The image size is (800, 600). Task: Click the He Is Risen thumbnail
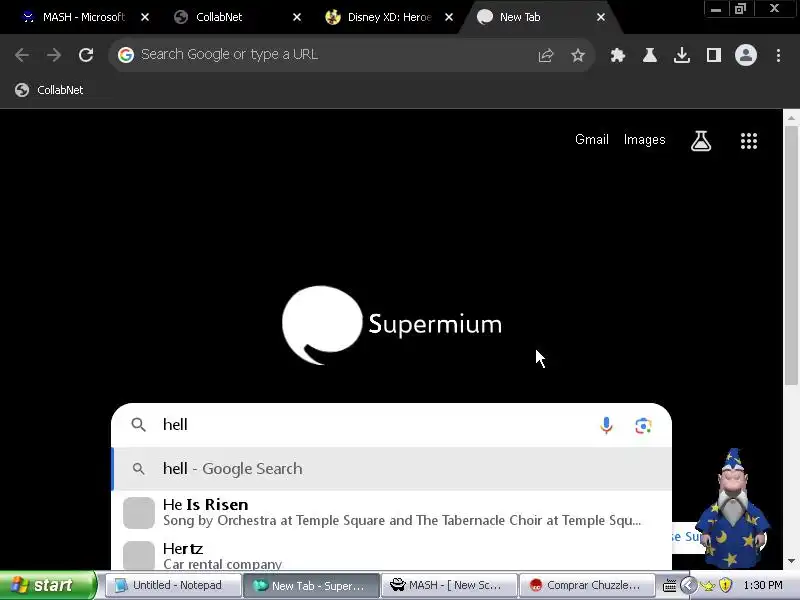(139, 513)
